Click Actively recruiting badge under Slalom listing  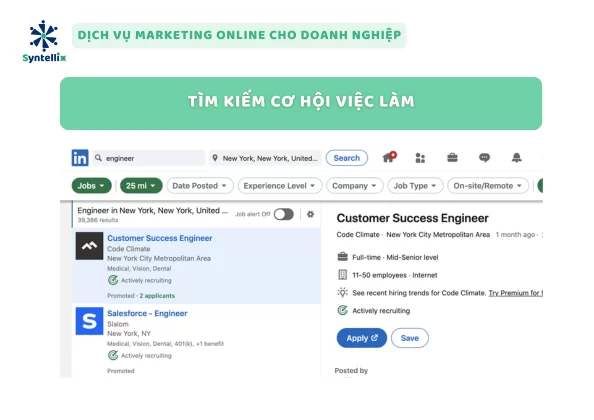139,356
